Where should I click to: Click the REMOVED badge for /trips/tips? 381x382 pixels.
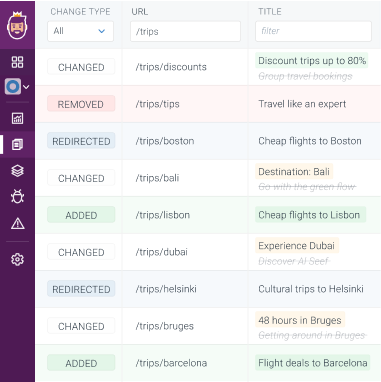click(81, 104)
